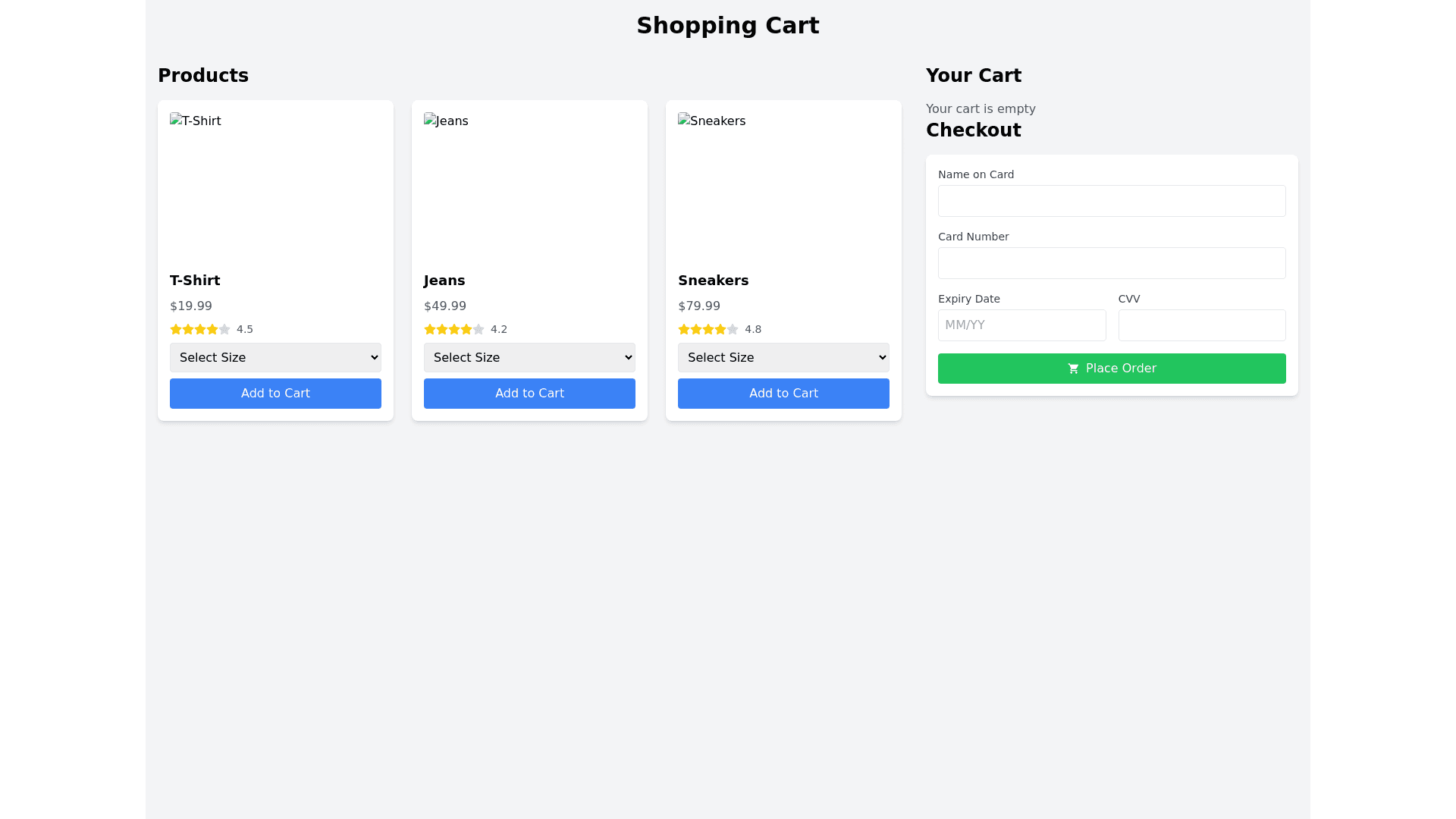Click the Jeans star rating icons
The image size is (1456, 819).
pos(454,329)
